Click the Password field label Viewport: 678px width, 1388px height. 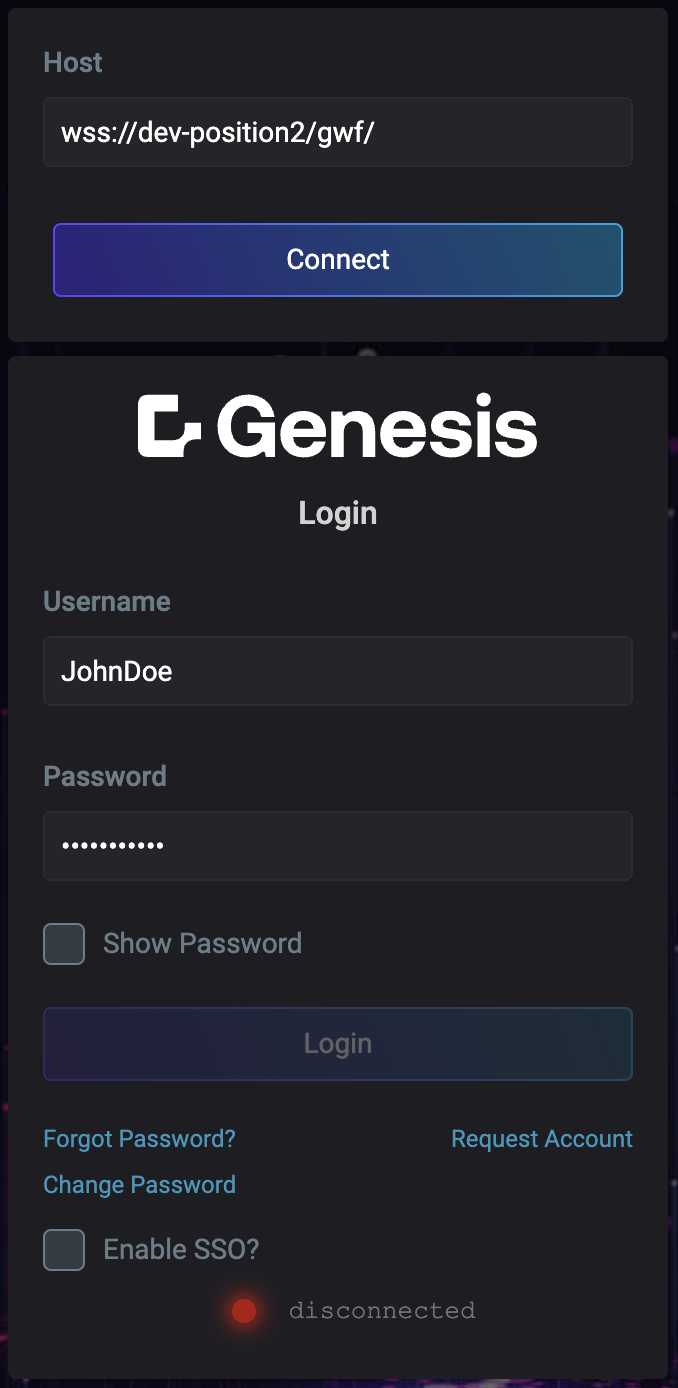(x=105, y=777)
